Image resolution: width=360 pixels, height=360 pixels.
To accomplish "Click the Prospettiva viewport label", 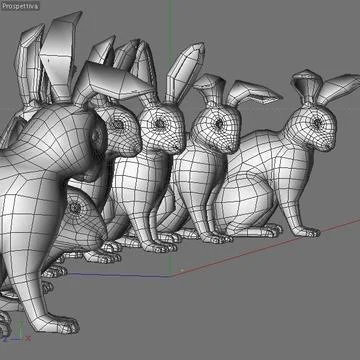I will [20, 6].
